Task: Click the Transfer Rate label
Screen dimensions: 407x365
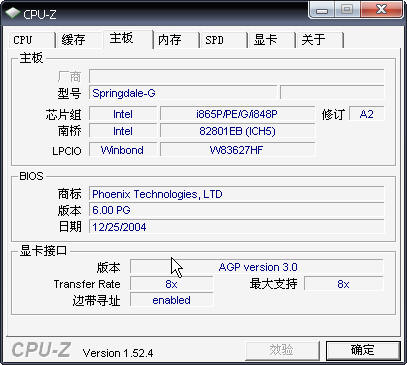Action: click(87, 284)
